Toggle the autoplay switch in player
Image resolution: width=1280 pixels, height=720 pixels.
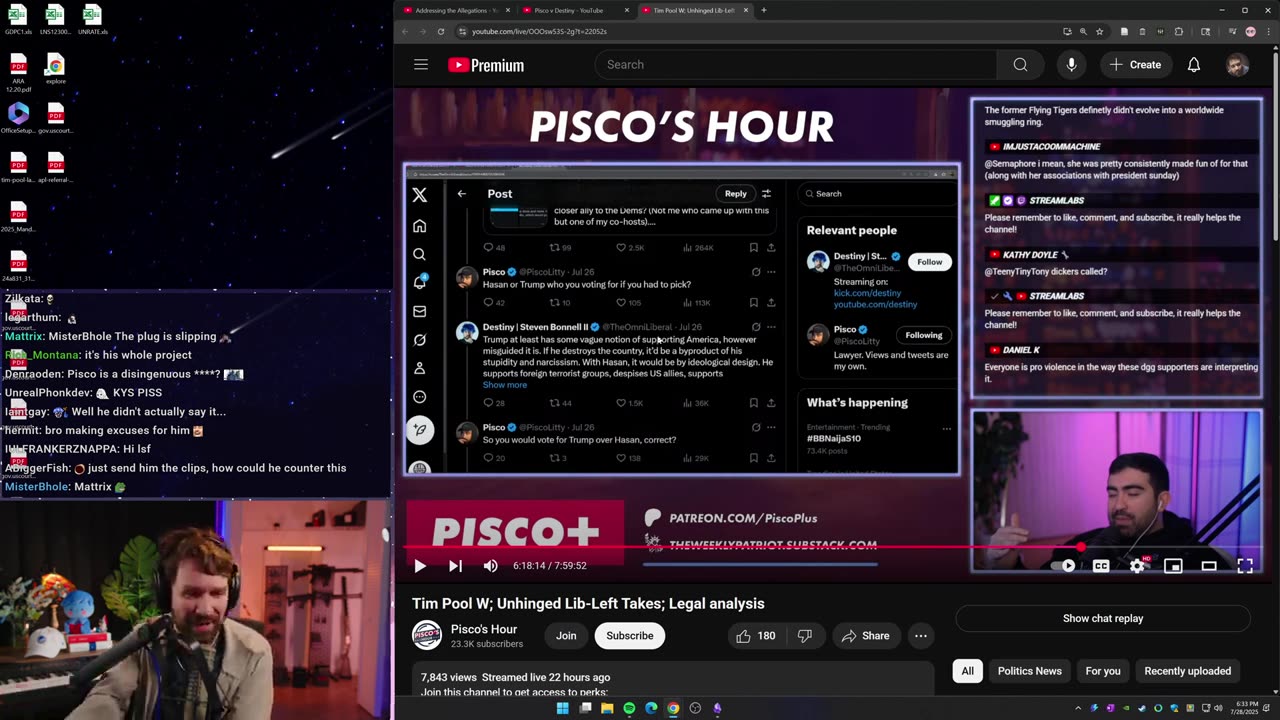1064,566
